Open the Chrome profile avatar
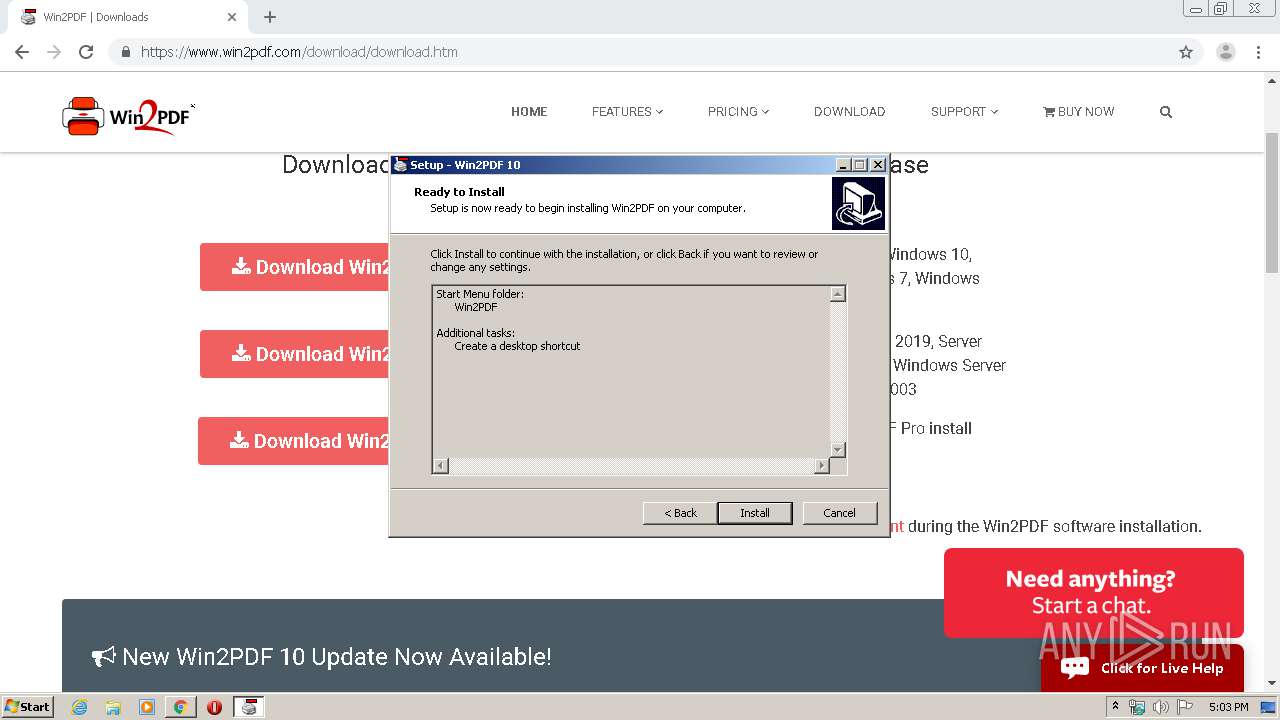The height and width of the screenshot is (720, 1280). pyautogui.click(x=1226, y=52)
